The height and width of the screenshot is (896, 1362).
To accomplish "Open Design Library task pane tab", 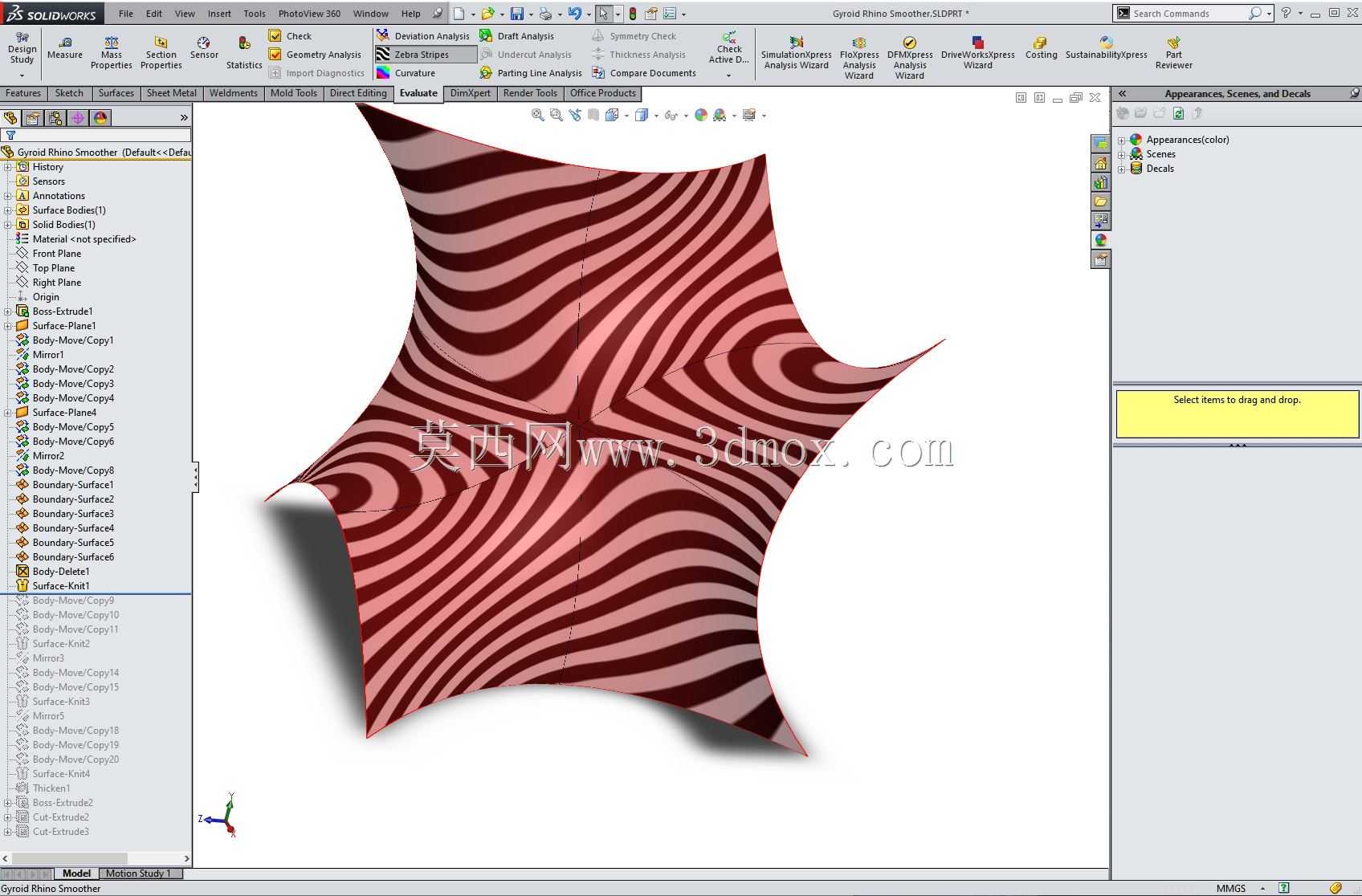I will [x=1100, y=182].
